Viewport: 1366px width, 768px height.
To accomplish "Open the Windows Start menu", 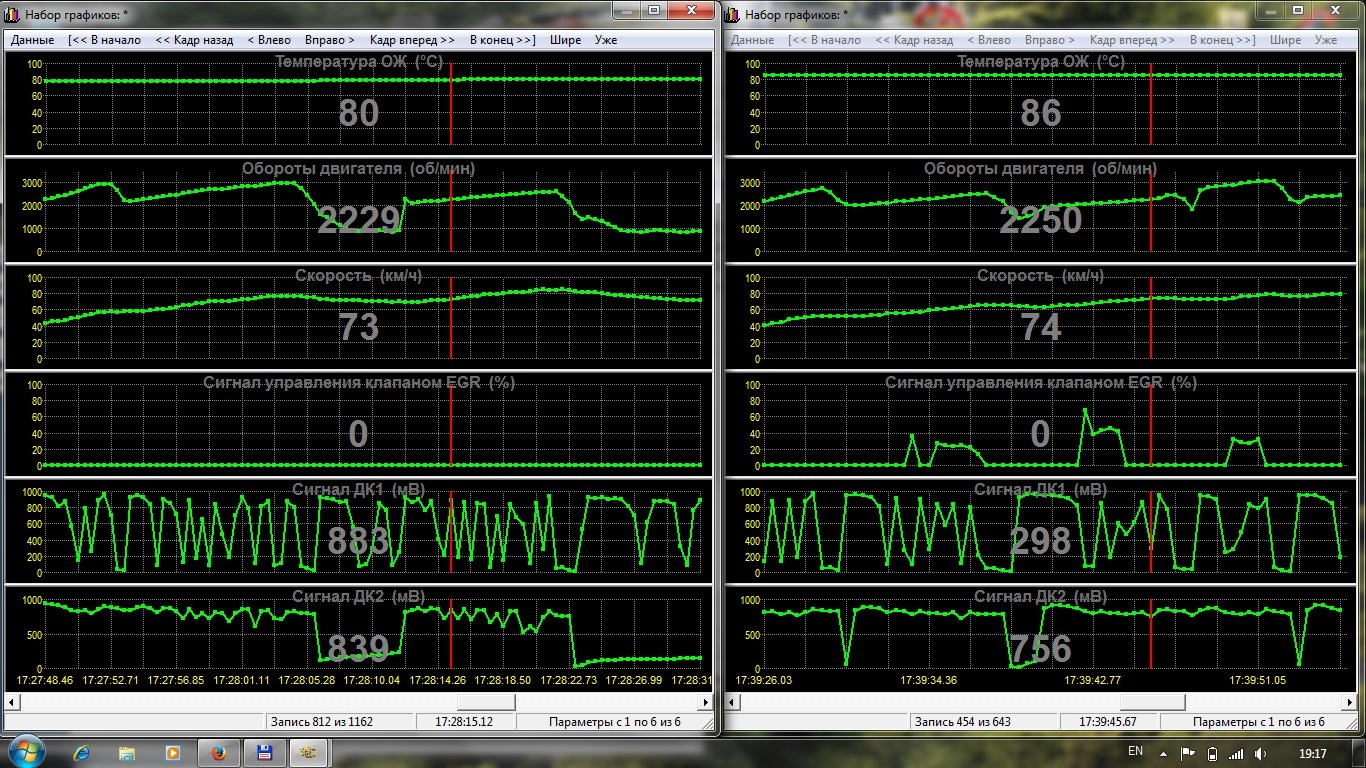I will click(x=26, y=752).
